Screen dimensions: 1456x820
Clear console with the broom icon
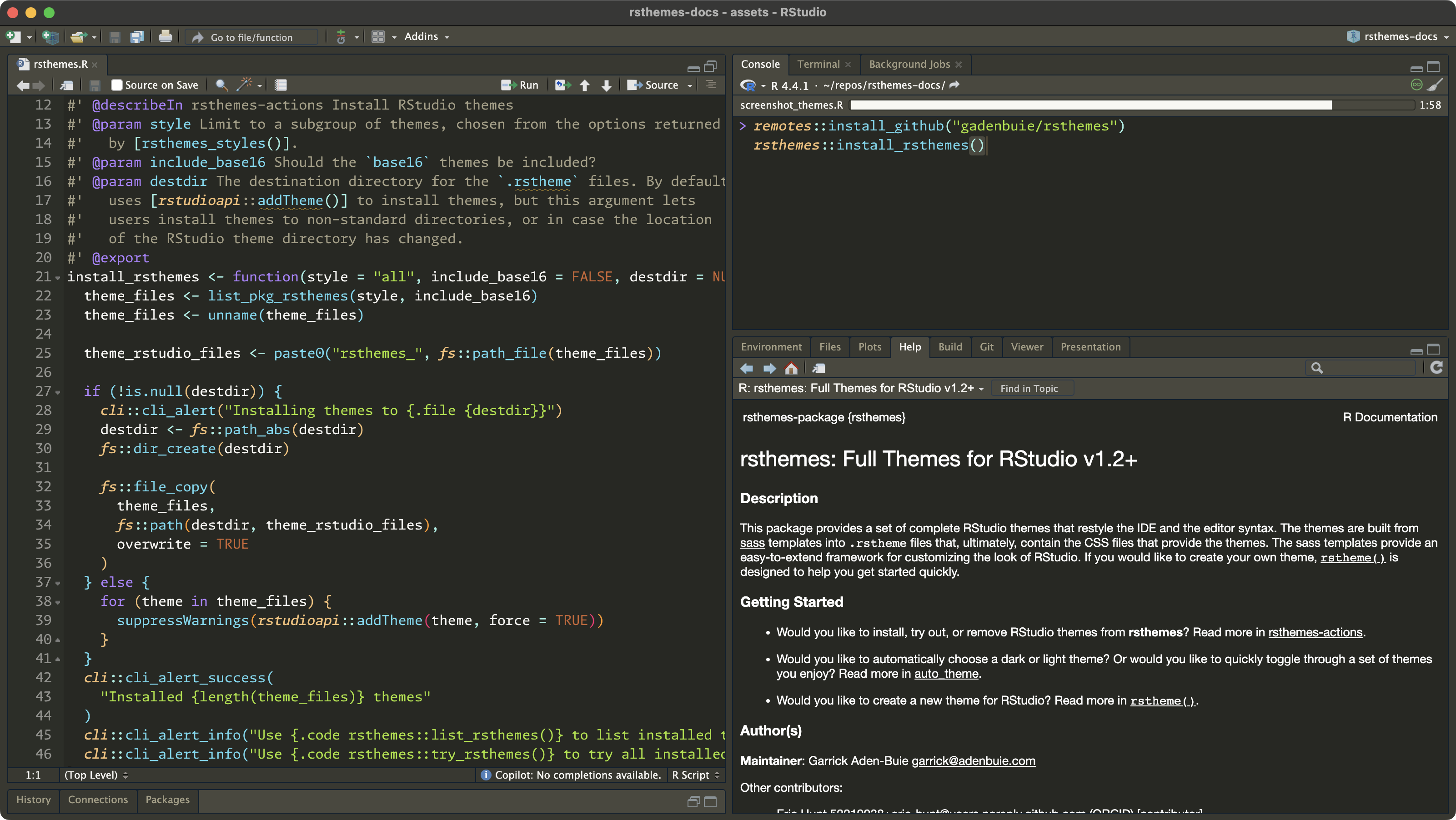pos(1435,85)
